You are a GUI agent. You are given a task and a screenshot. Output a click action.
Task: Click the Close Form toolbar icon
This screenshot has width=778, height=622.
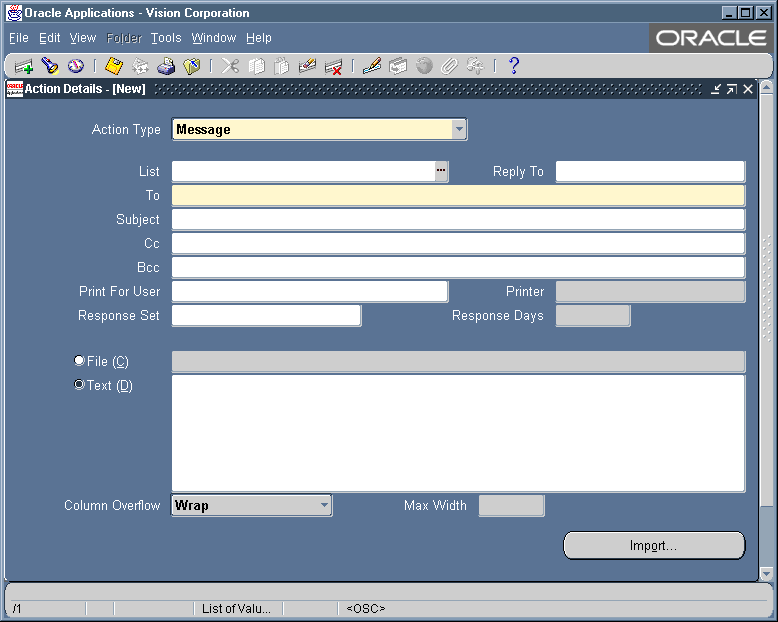point(192,66)
